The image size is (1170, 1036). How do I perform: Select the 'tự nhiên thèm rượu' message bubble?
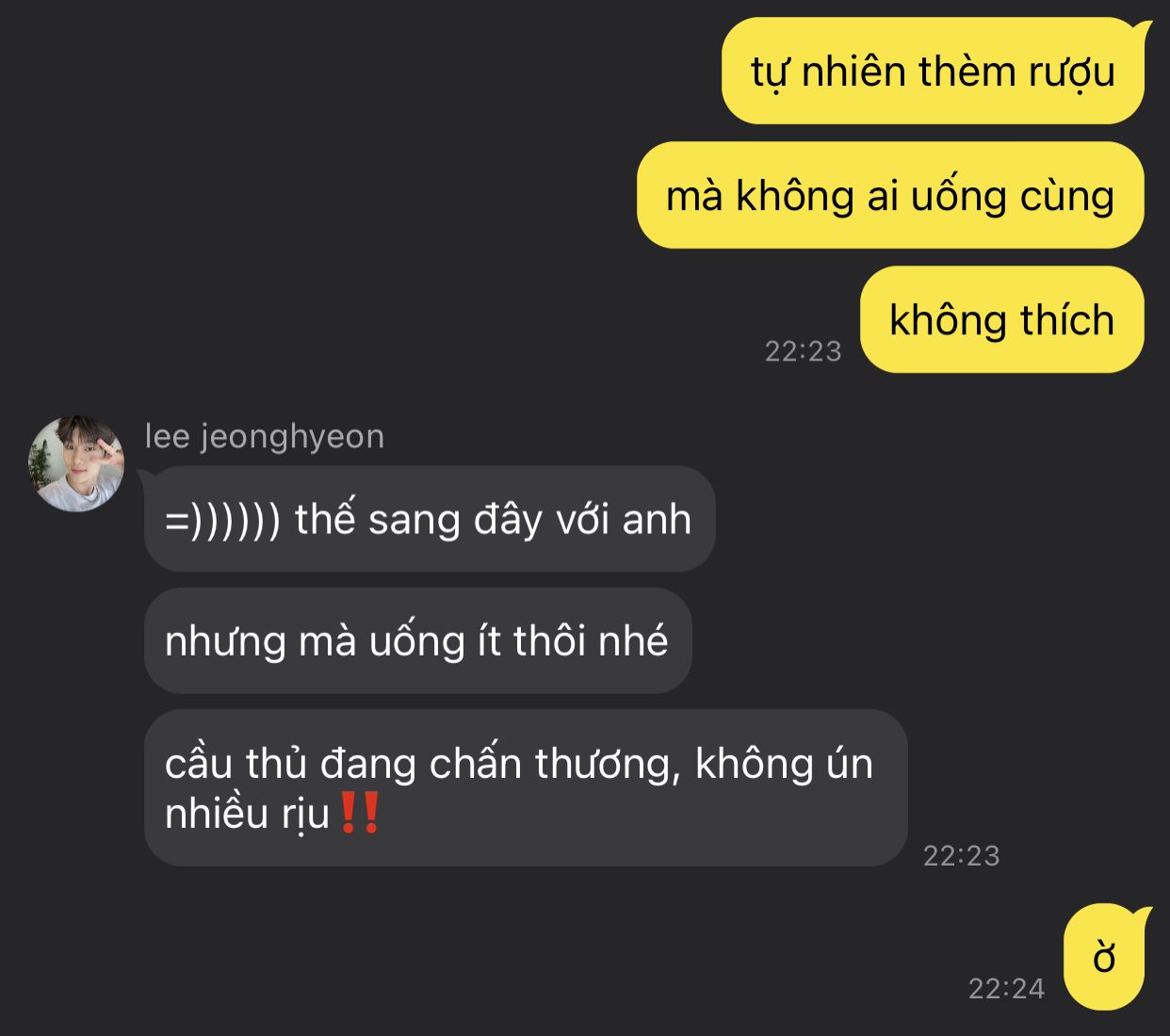pos(933,71)
